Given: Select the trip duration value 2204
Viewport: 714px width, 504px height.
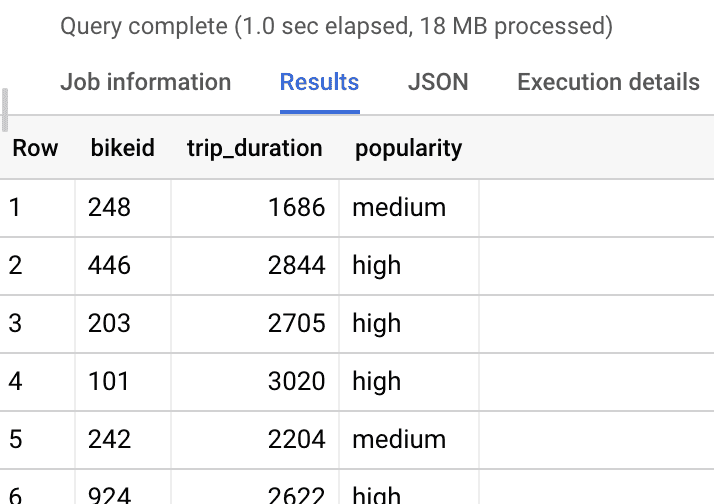Looking at the screenshot, I should 298,439.
